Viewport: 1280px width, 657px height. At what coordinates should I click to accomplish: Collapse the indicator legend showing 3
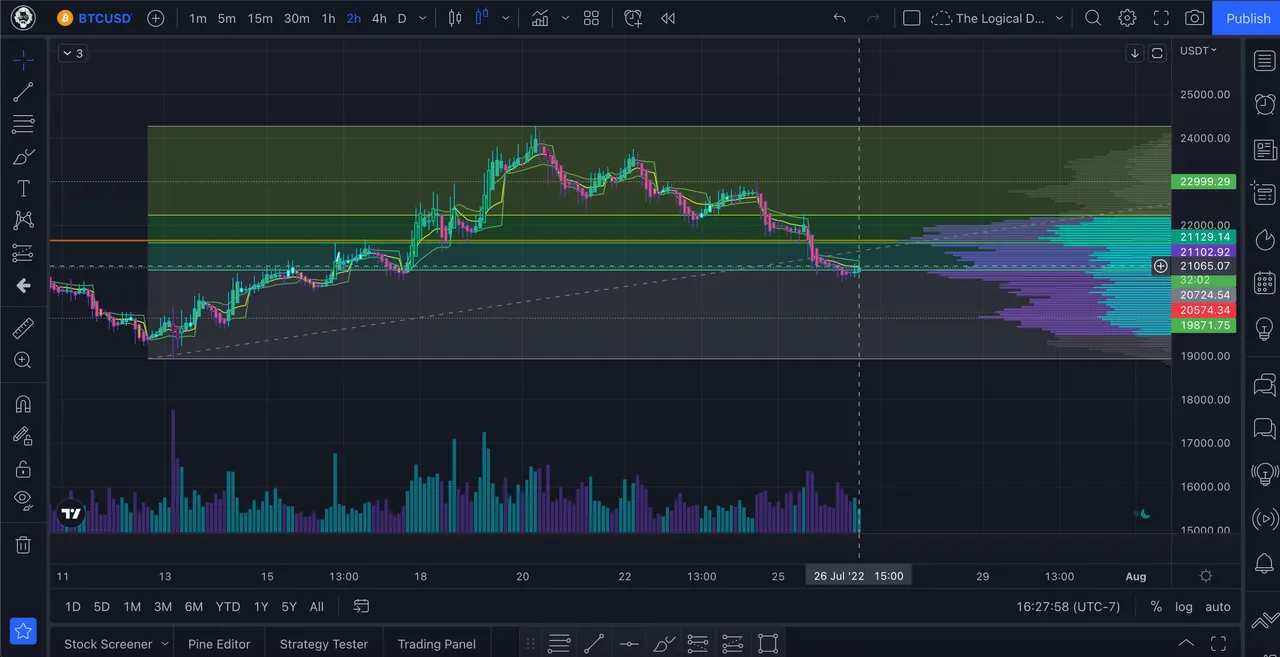click(72, 53)
